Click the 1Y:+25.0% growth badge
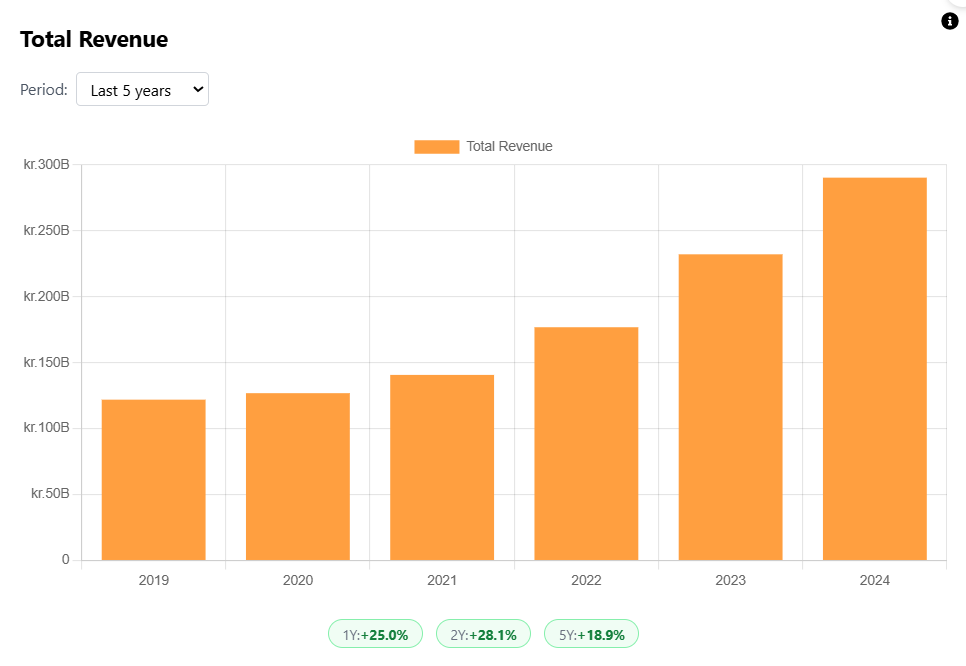The height and width of the screenshot is (666, 966). click(375, 634)
